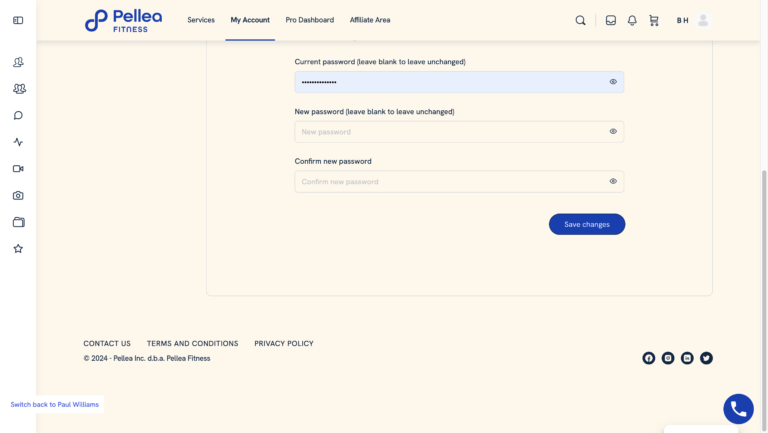Focus the Current password field

459,82
